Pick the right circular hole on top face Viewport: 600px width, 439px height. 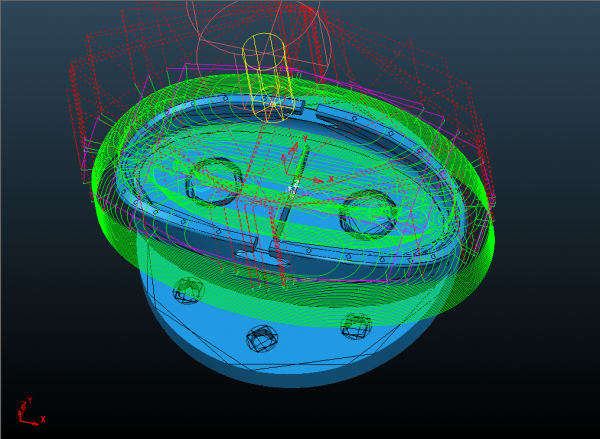(368, 214)
